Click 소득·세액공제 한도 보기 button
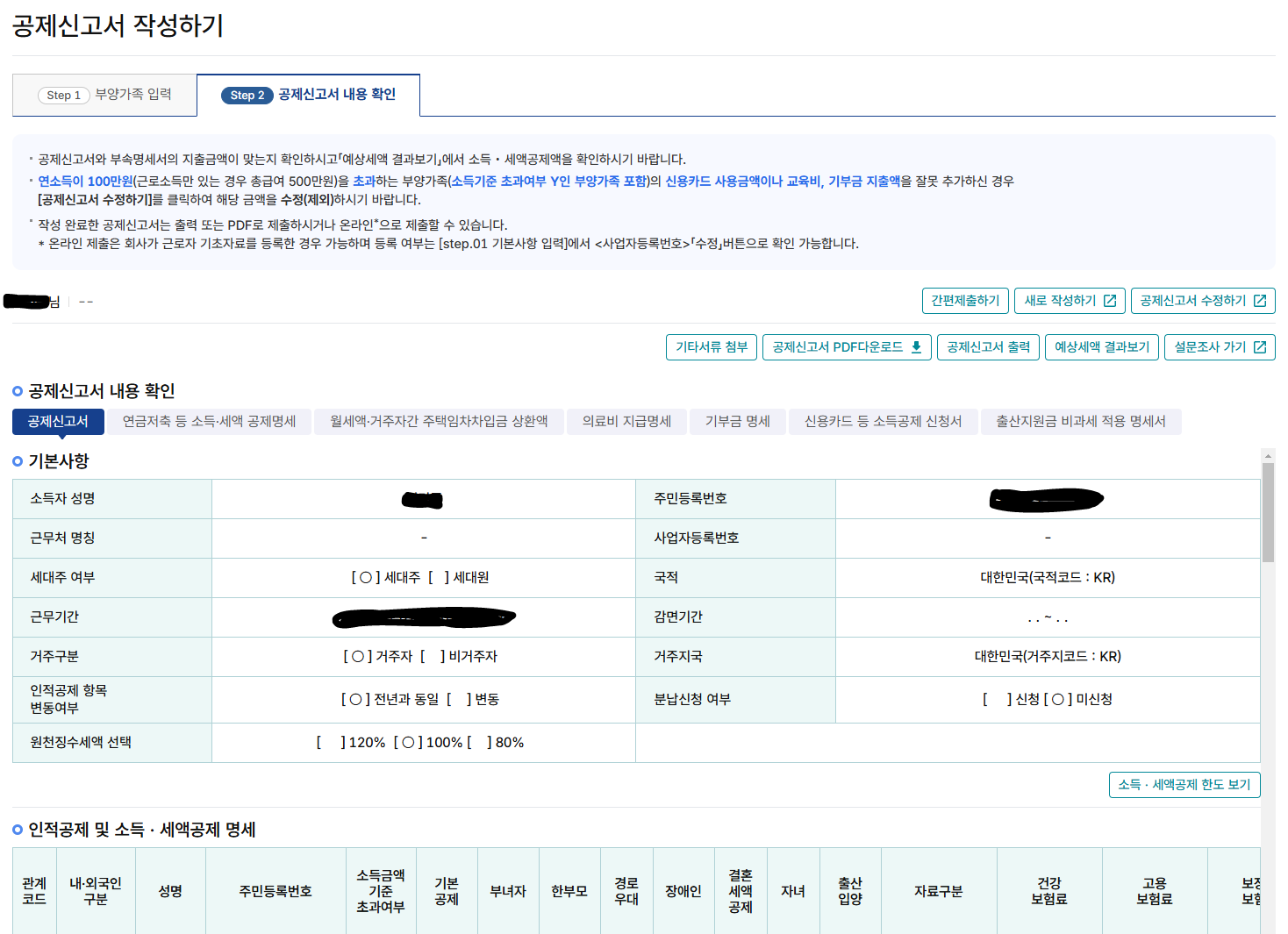 pyautogui.click(x=1184, y=785)
